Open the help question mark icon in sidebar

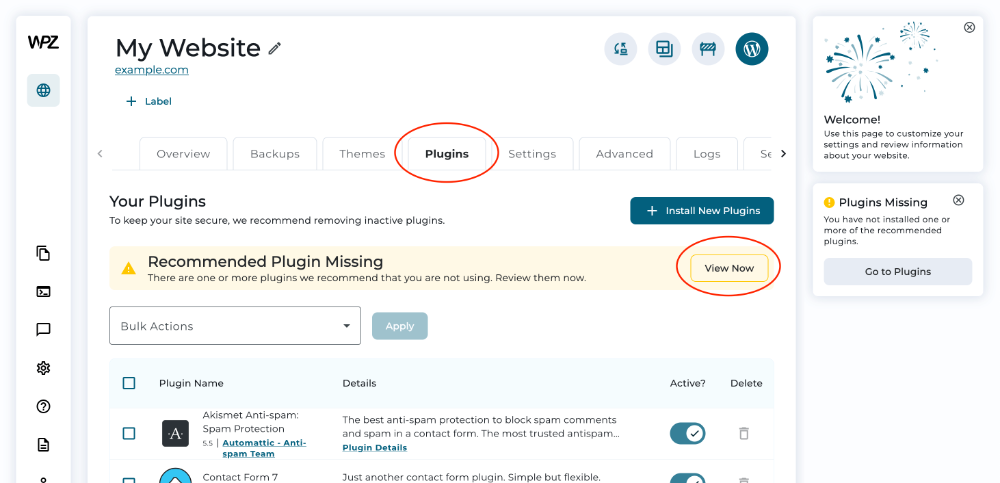click(x=43, y=407)
